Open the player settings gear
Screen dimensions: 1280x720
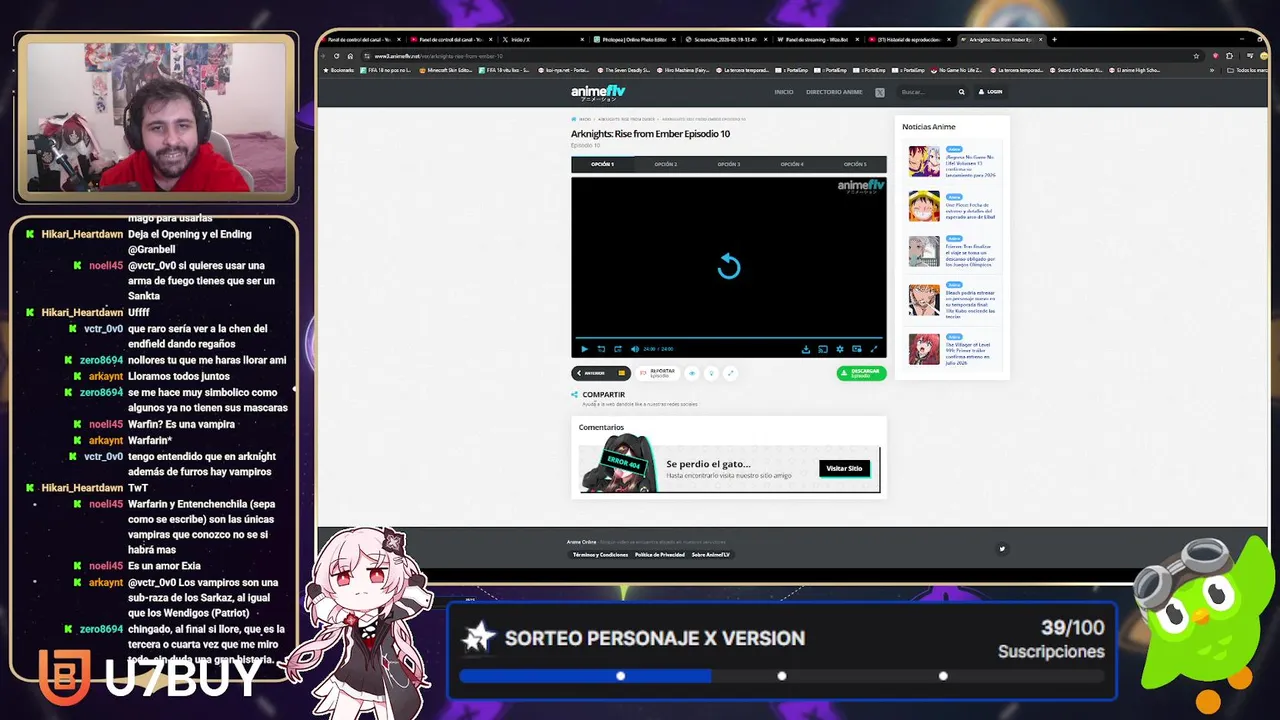click(x=840, y=349)
